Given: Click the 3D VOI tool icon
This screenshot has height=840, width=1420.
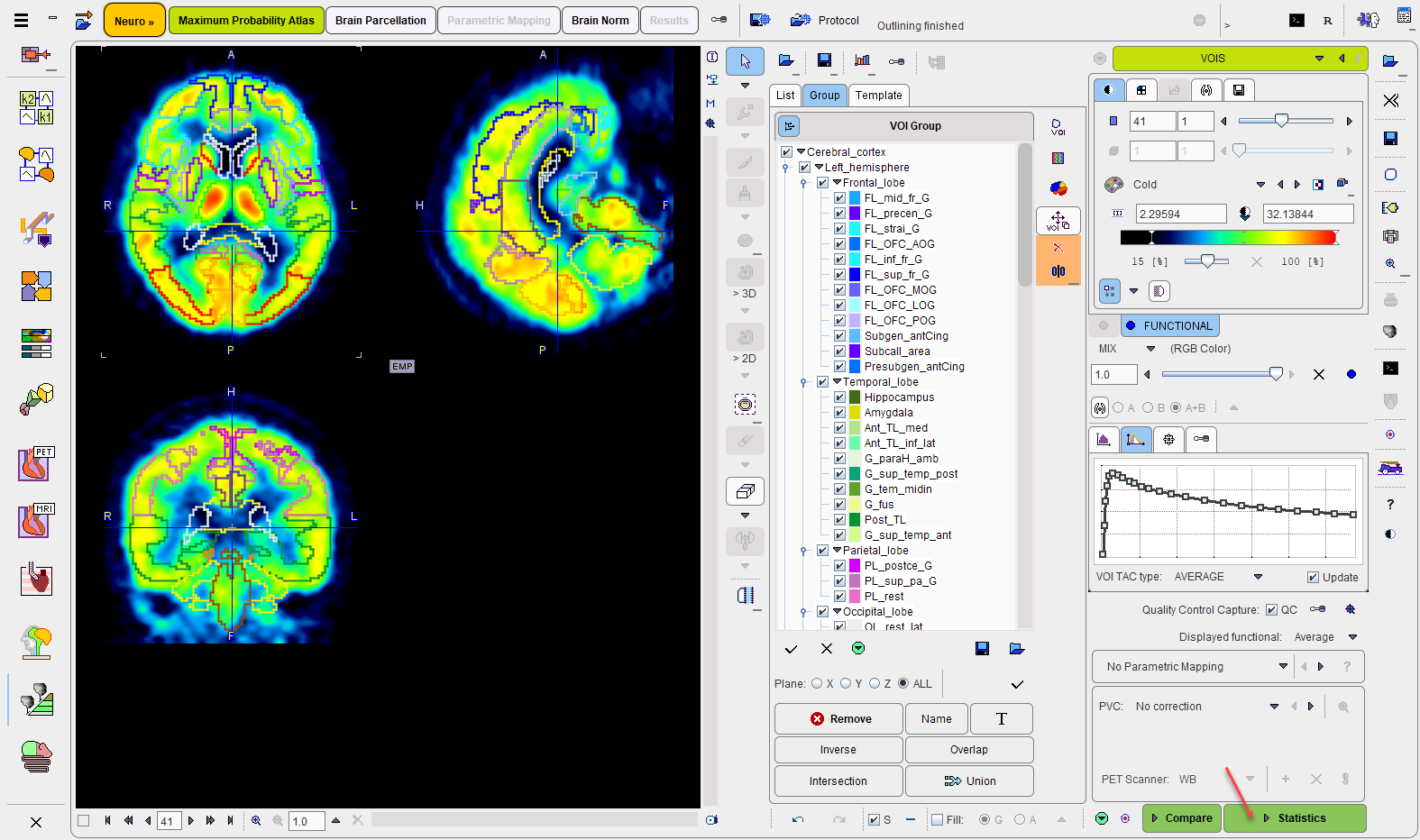Looking at the screenshot, I should (745, 273).
